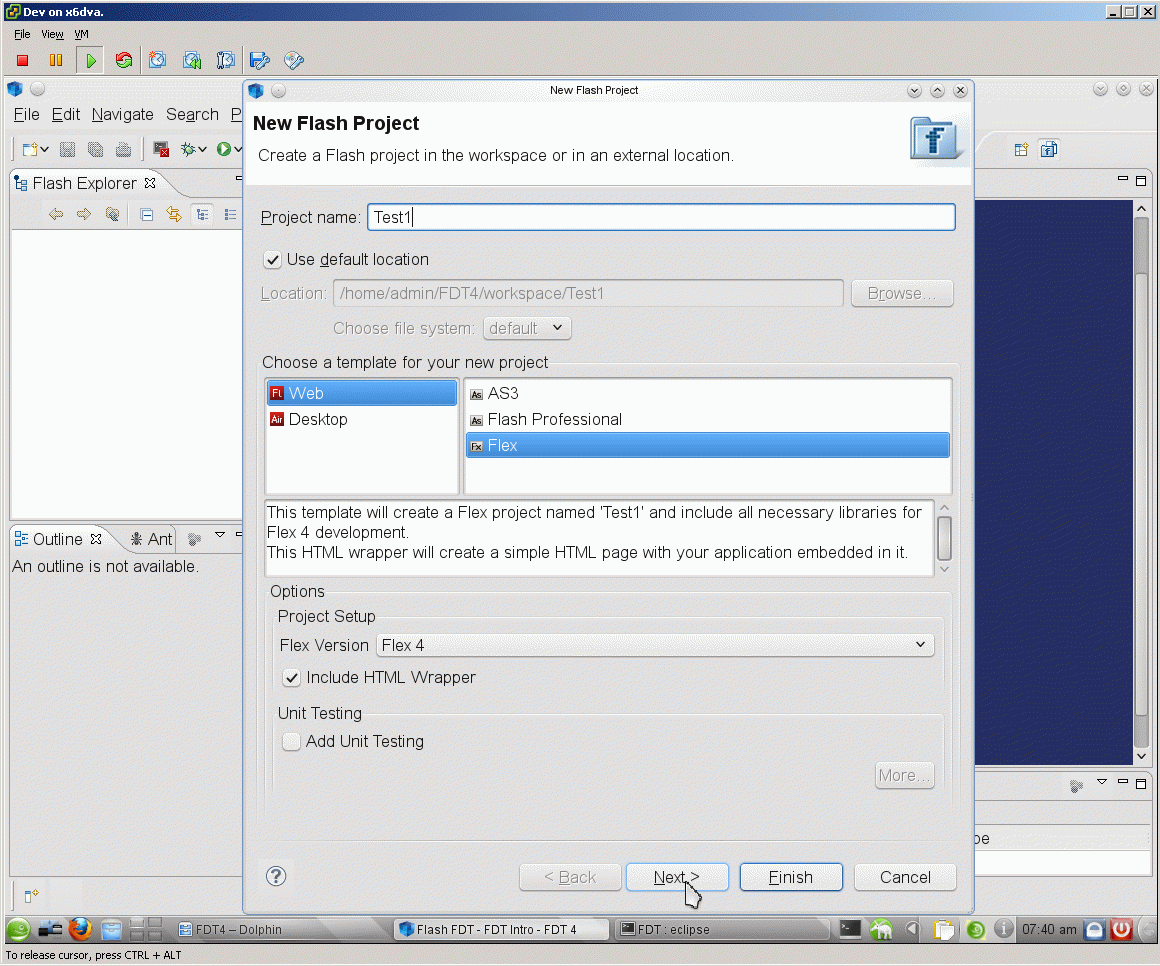Open the snapshot manager
1160x966 pixels.
point(226,61)
